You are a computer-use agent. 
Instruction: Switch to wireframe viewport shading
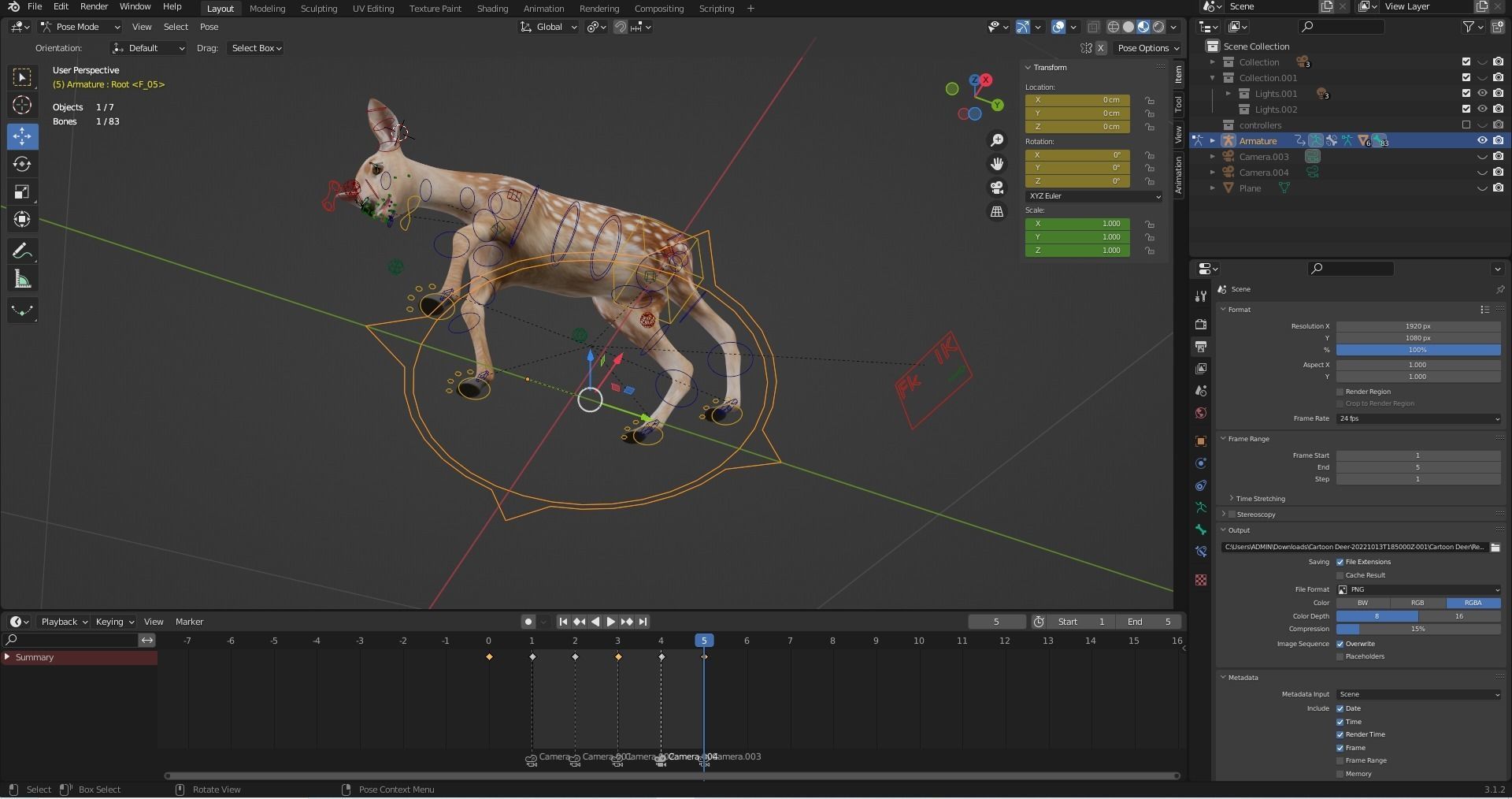[1114, 27]
